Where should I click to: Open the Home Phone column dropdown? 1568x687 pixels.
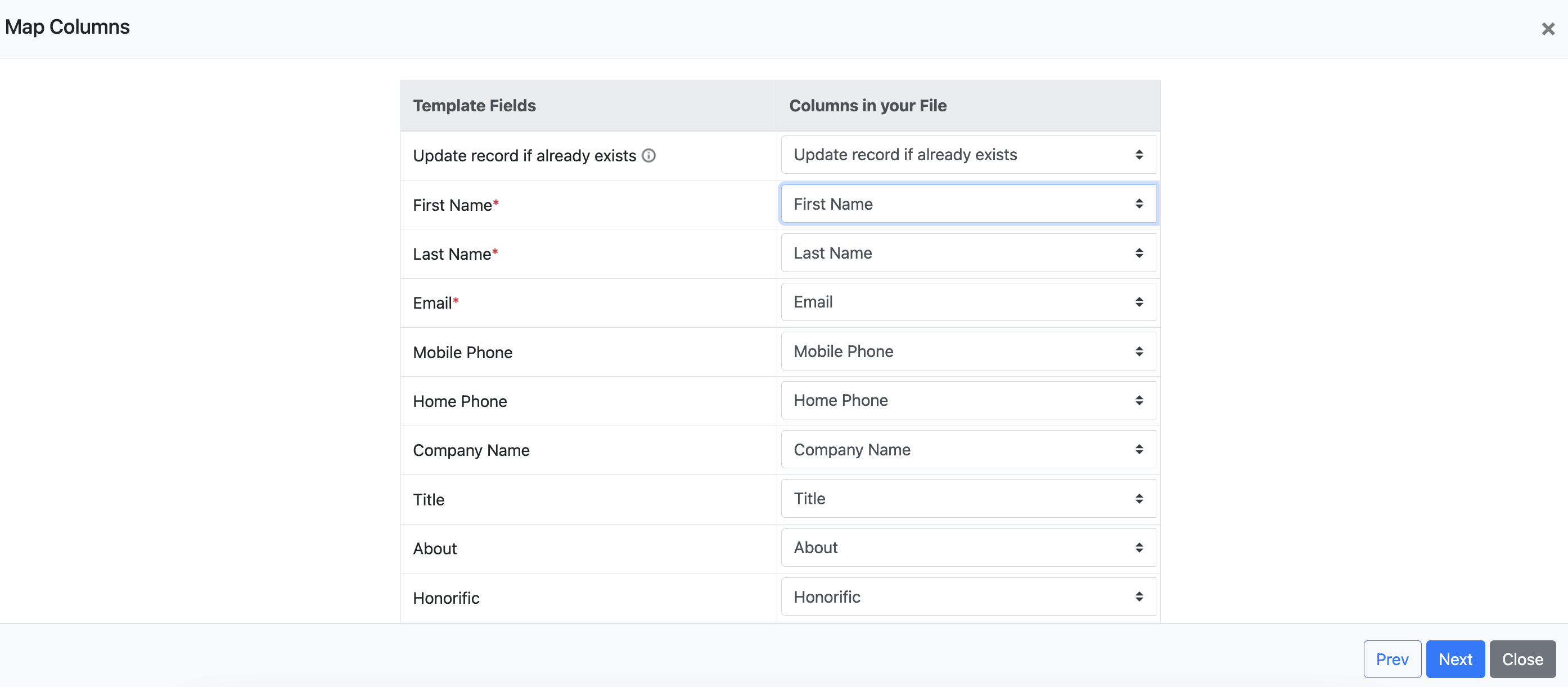[968, 400]
